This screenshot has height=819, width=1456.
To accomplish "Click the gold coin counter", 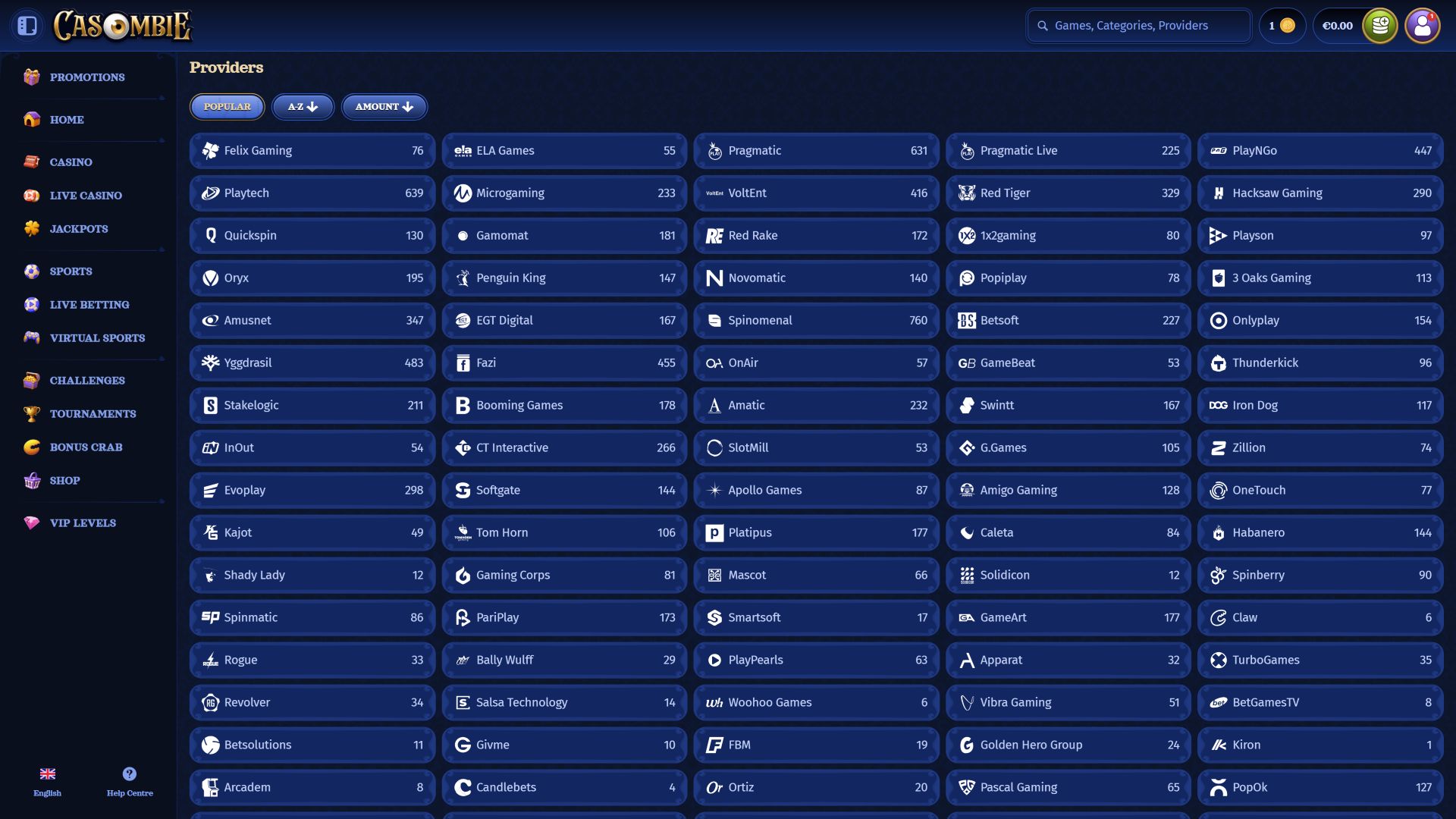I will click(x=1282, y=26).
